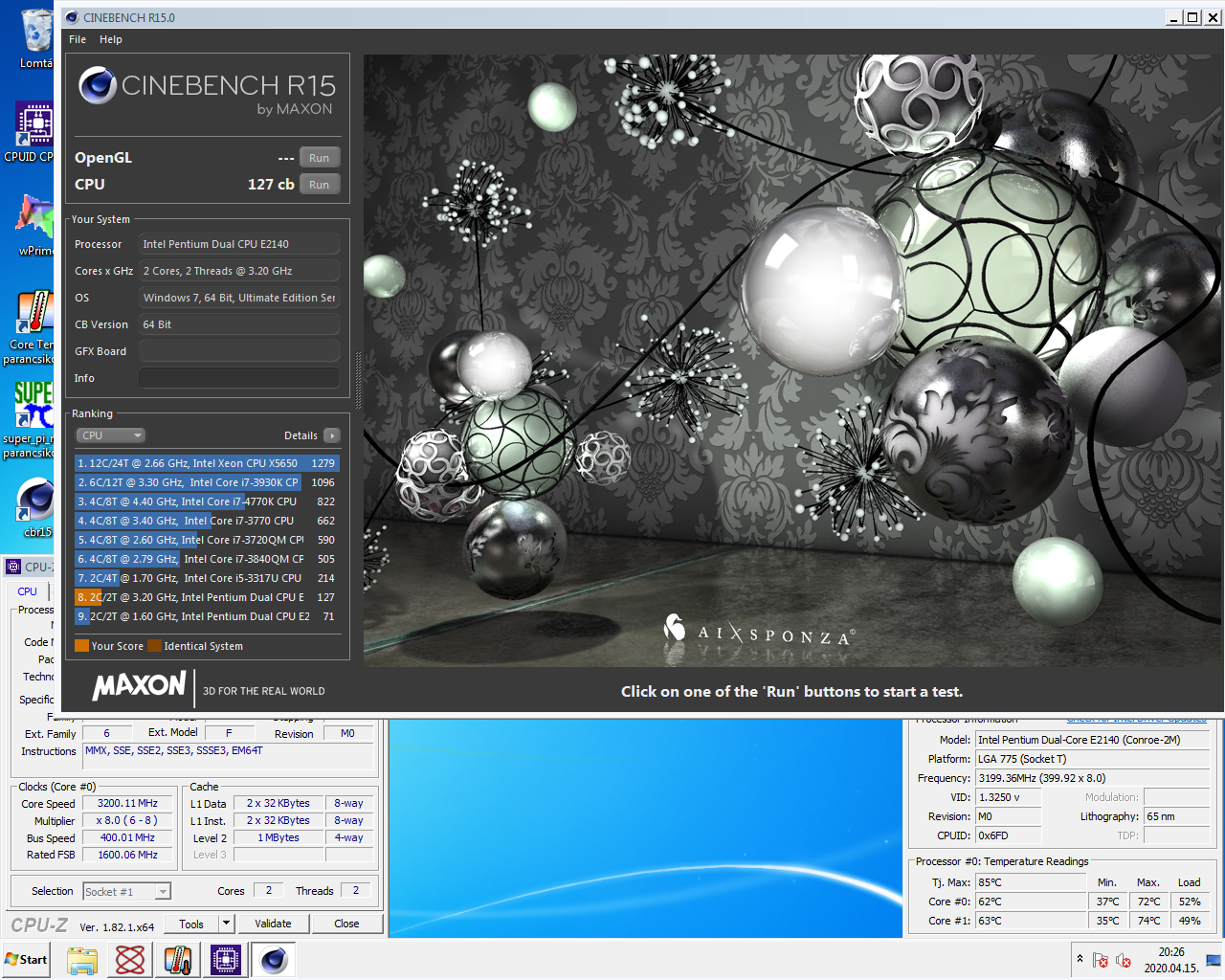Click the Multiplier value x 8.0 (6 - 8)
Image resolution: width=1225 pixels, height=980 pixels.
tap(127, 821)
